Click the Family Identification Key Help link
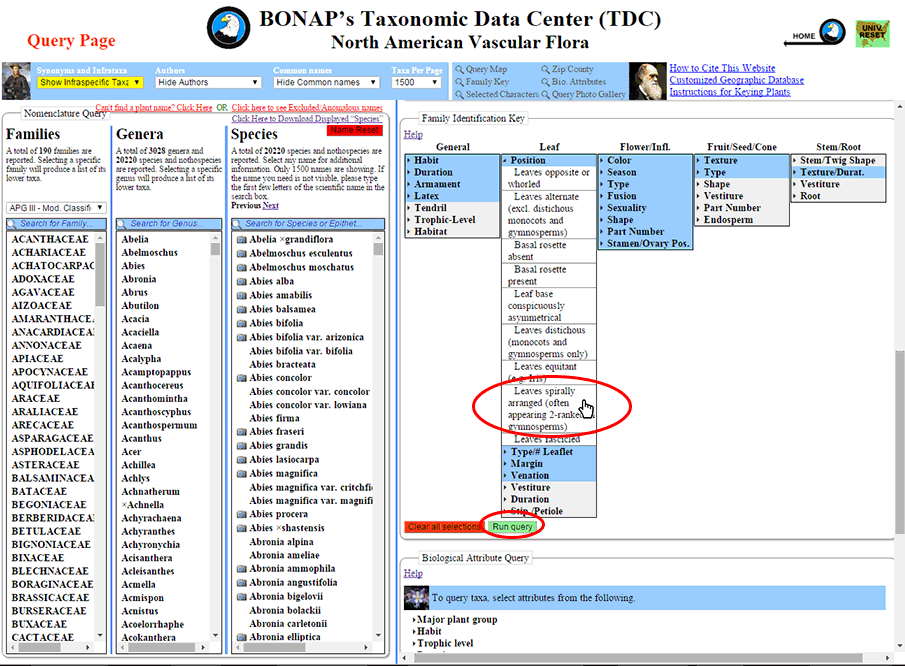The width and height of the screenshot is (905, 666). coord(413,134)
